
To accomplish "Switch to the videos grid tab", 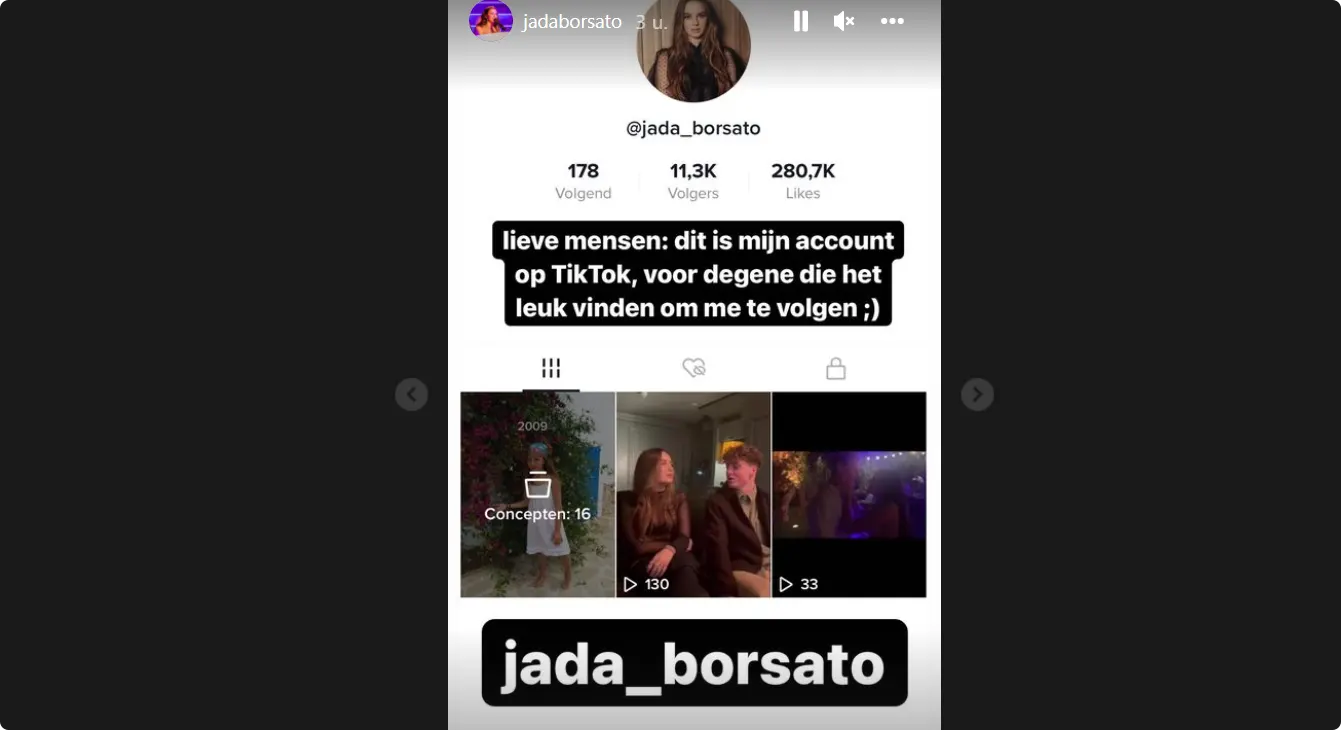I will click(x=551, y=368).
